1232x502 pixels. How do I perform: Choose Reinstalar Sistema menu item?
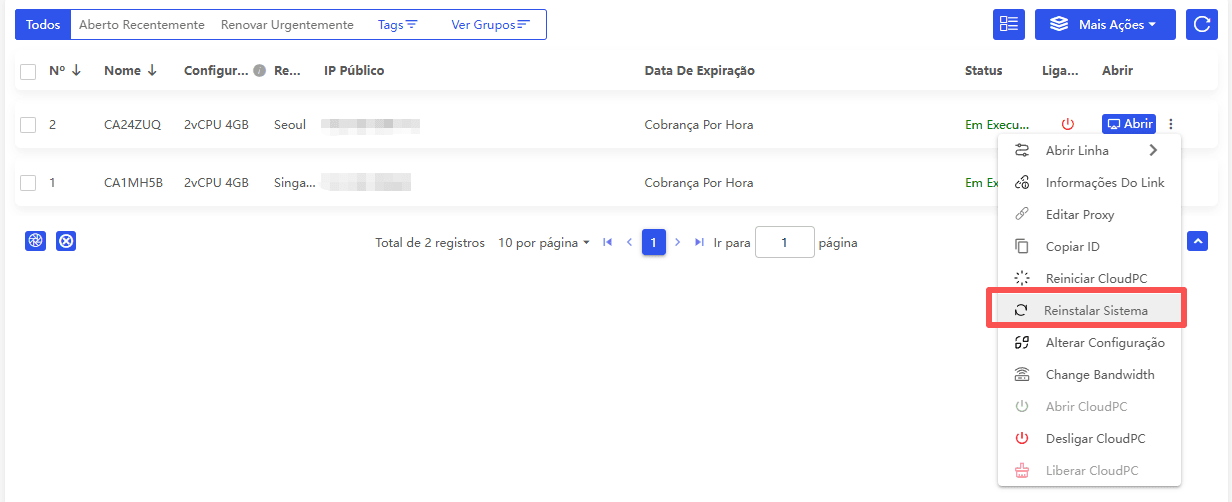click(1090, 311)
